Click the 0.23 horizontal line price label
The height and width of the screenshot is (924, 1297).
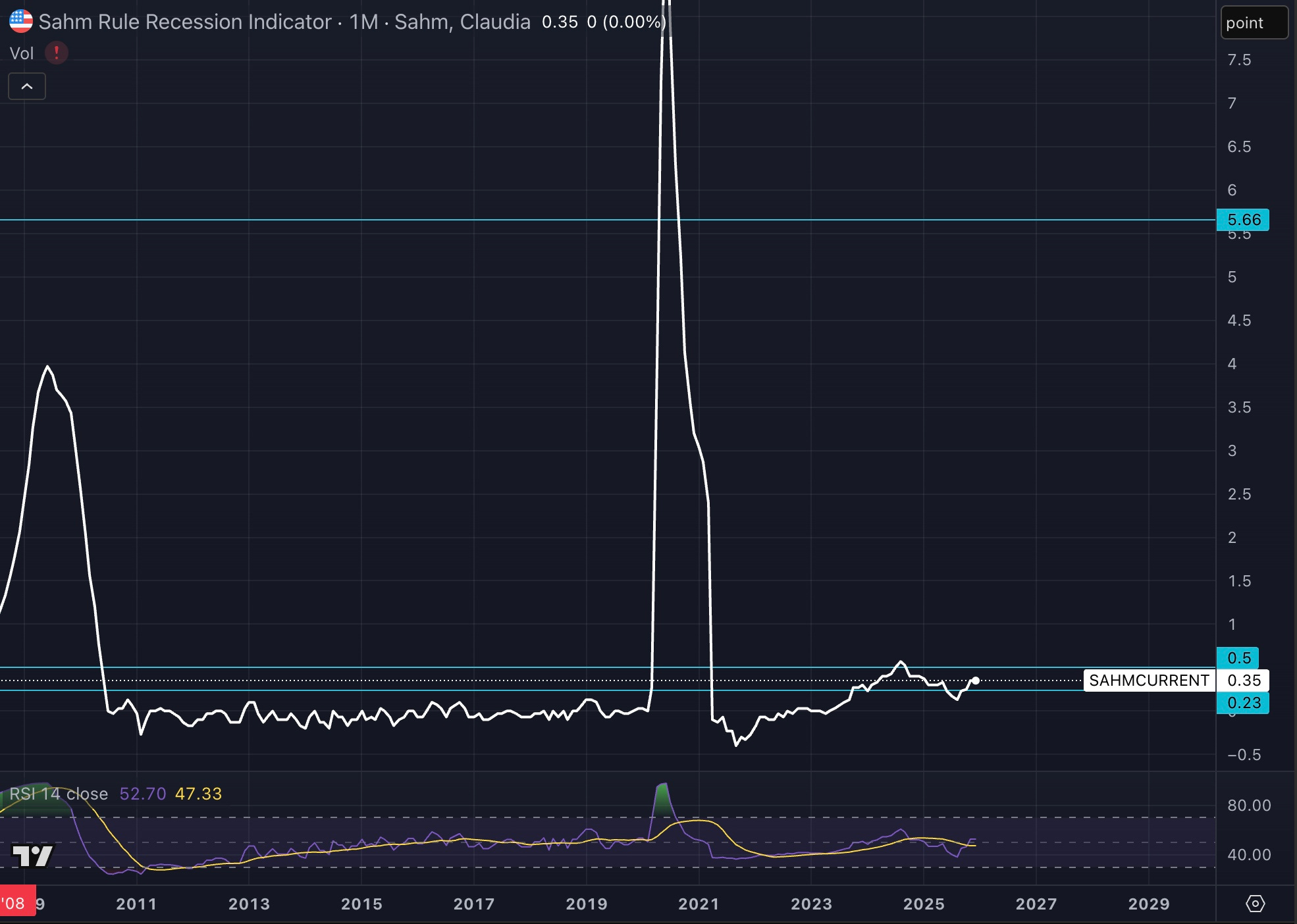point(1243,703)
